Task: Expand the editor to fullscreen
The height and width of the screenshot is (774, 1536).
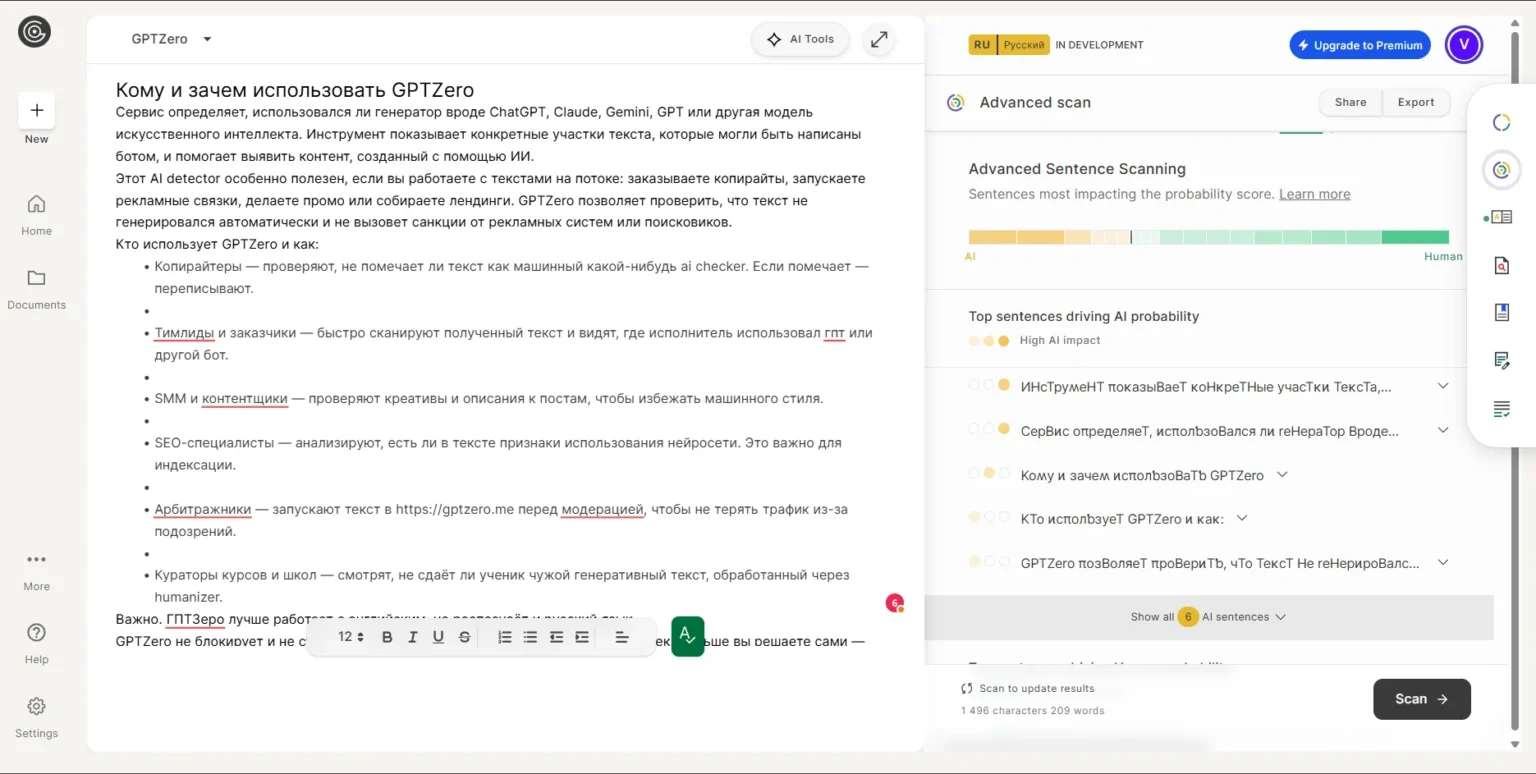Action: pyautogui.click(x=878, y=40)
